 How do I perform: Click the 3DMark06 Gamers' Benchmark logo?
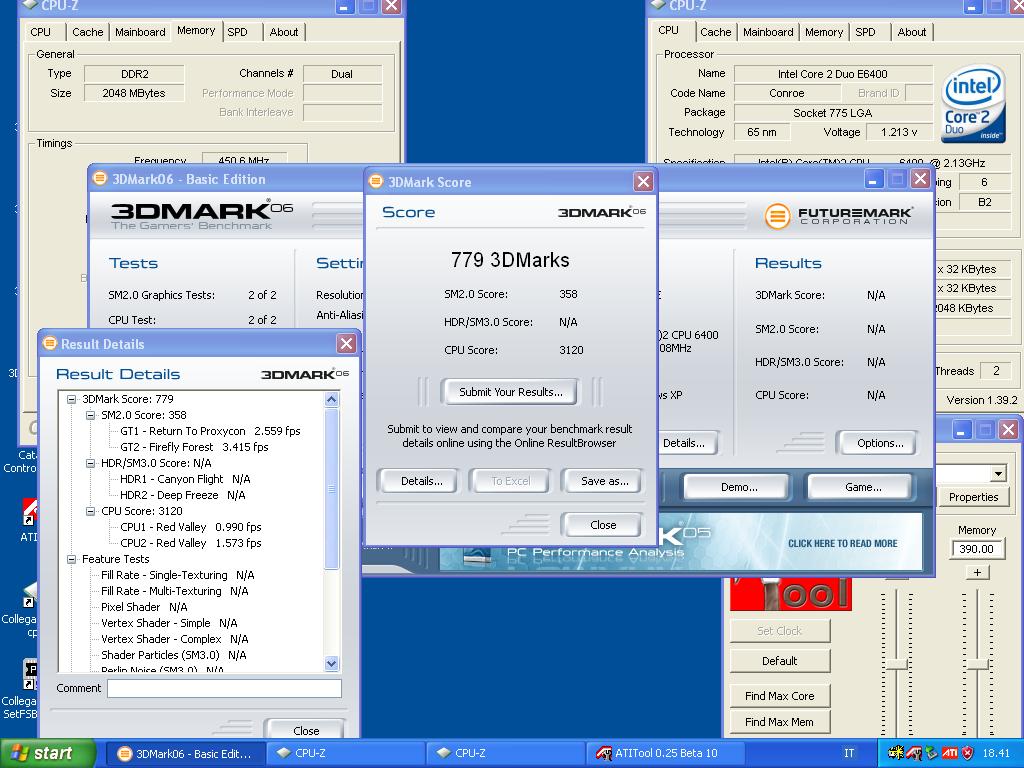click(x=201, y=215)
